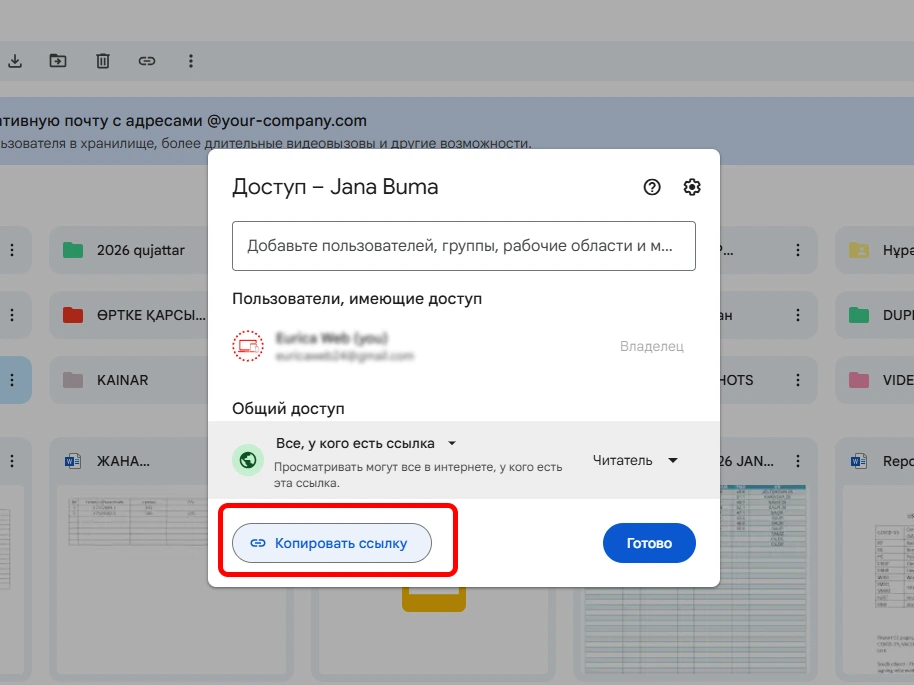Open the Repo document thumbnail
Screen dimensions: 914x685
[x=878, y=577]
